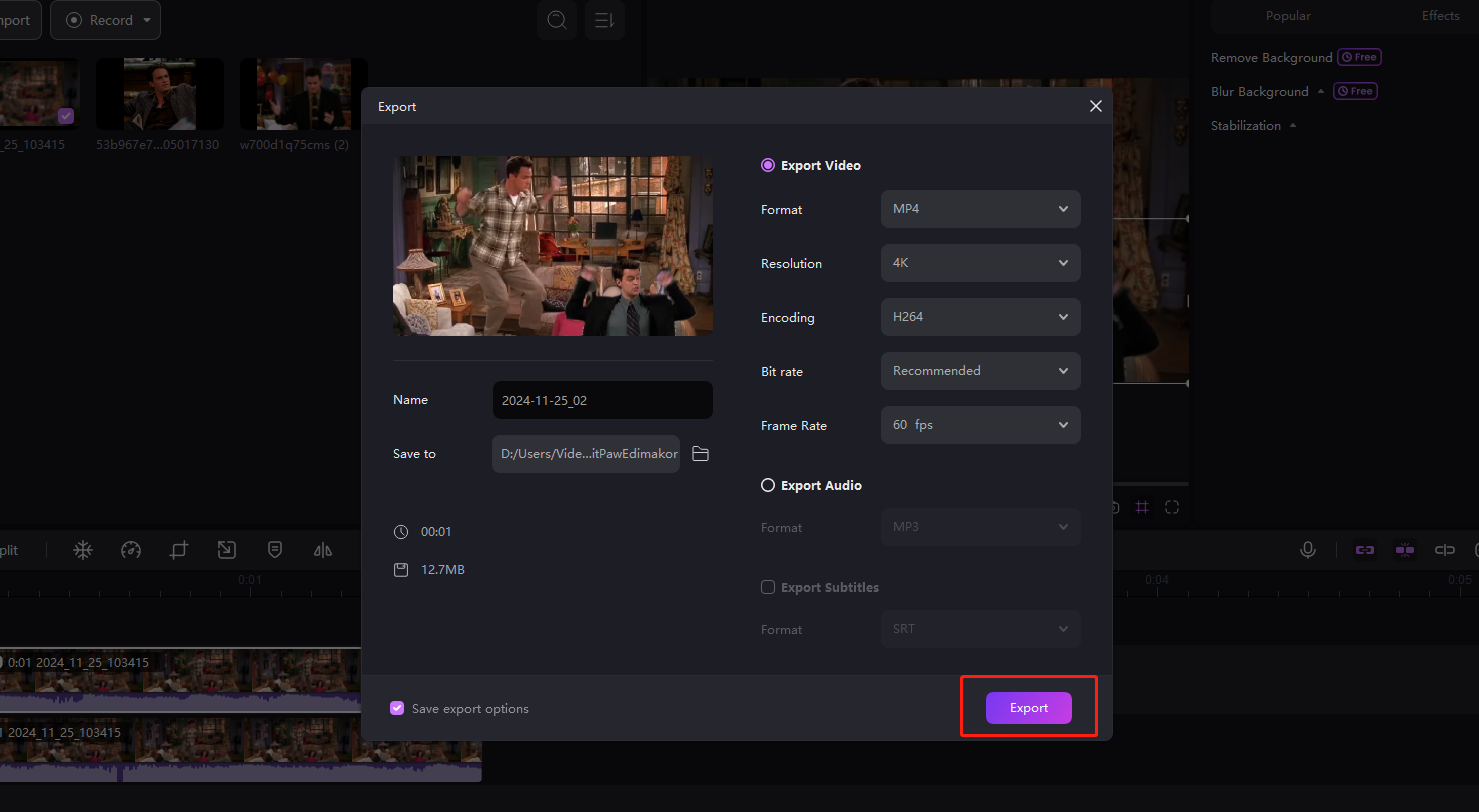1479x812 pixels.
Task: Select the Export Video radio button
Action: pyautogui.click(x=768, y=166)
